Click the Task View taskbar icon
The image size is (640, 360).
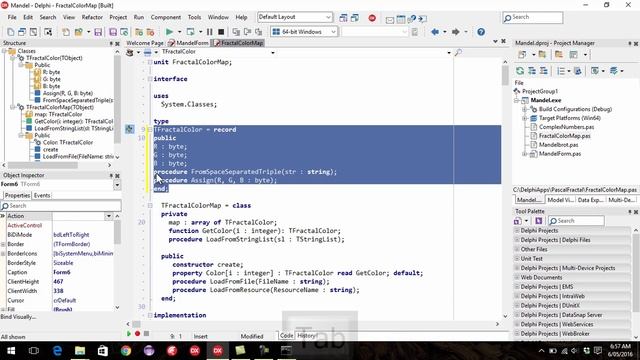tap(34, 350)
